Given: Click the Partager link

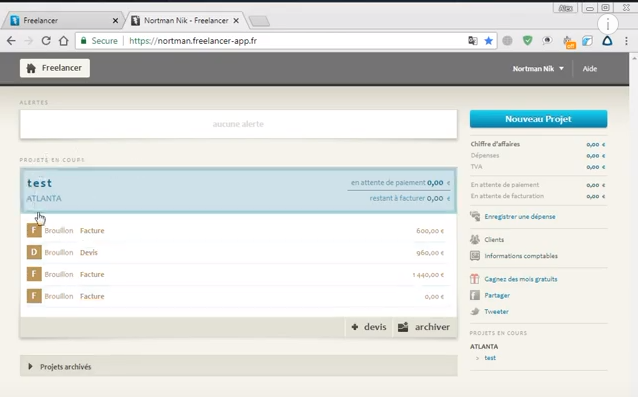Looking at the screenshot, I should 497,295.
